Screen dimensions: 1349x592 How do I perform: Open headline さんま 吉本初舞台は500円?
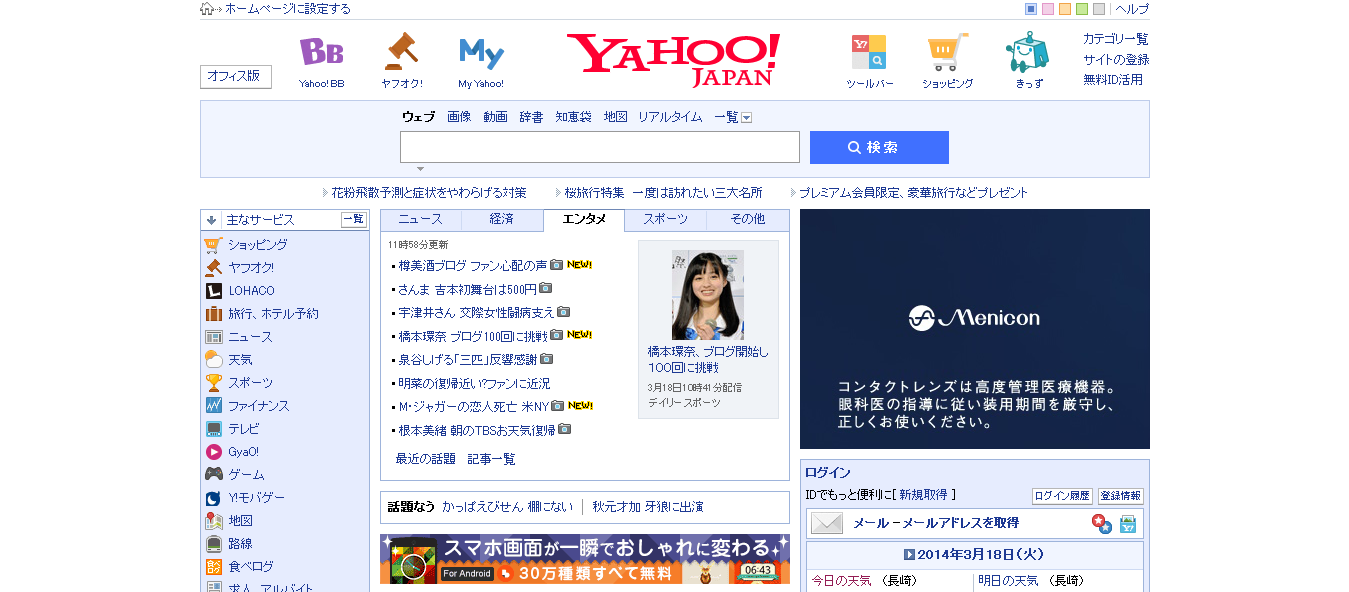click(467, 289)
